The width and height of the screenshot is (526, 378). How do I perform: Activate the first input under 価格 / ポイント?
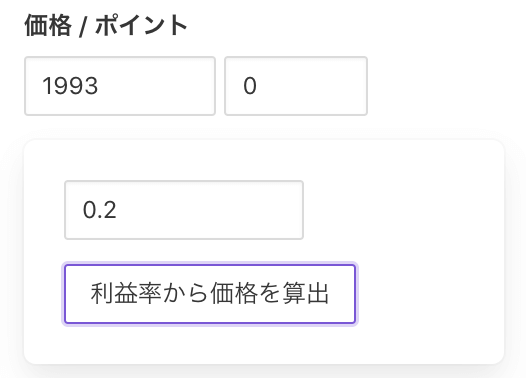tap(120, 86)
